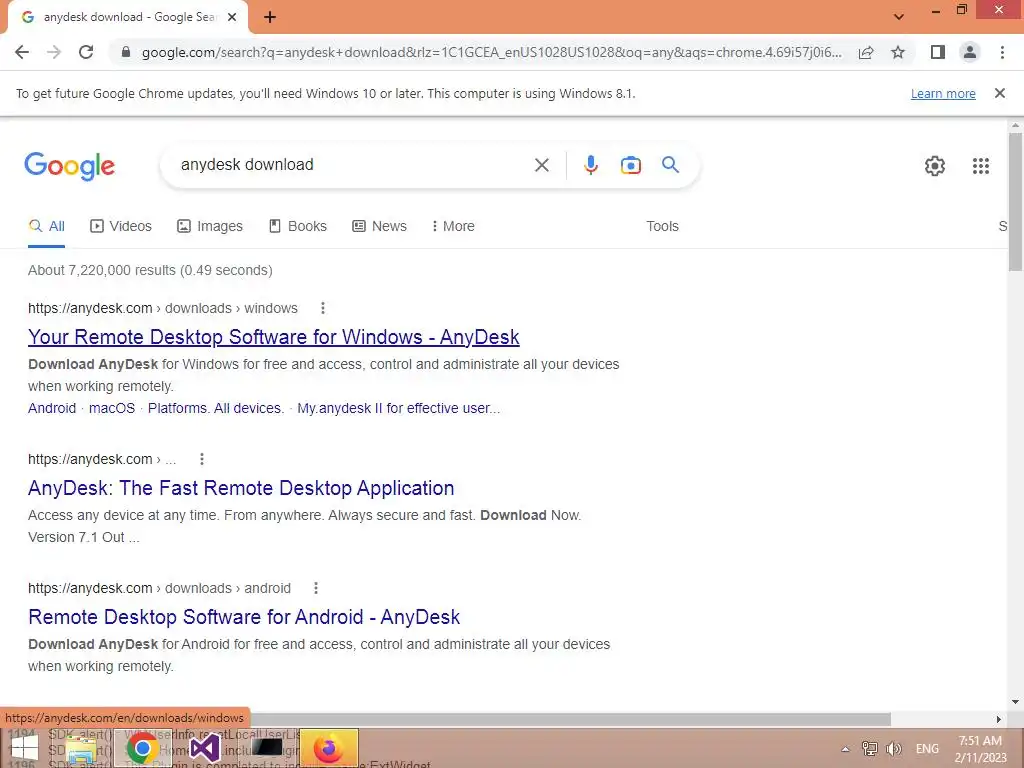Click the forward navigation arrow
Screen dimensions: 1024x768
tap(54, 52)
